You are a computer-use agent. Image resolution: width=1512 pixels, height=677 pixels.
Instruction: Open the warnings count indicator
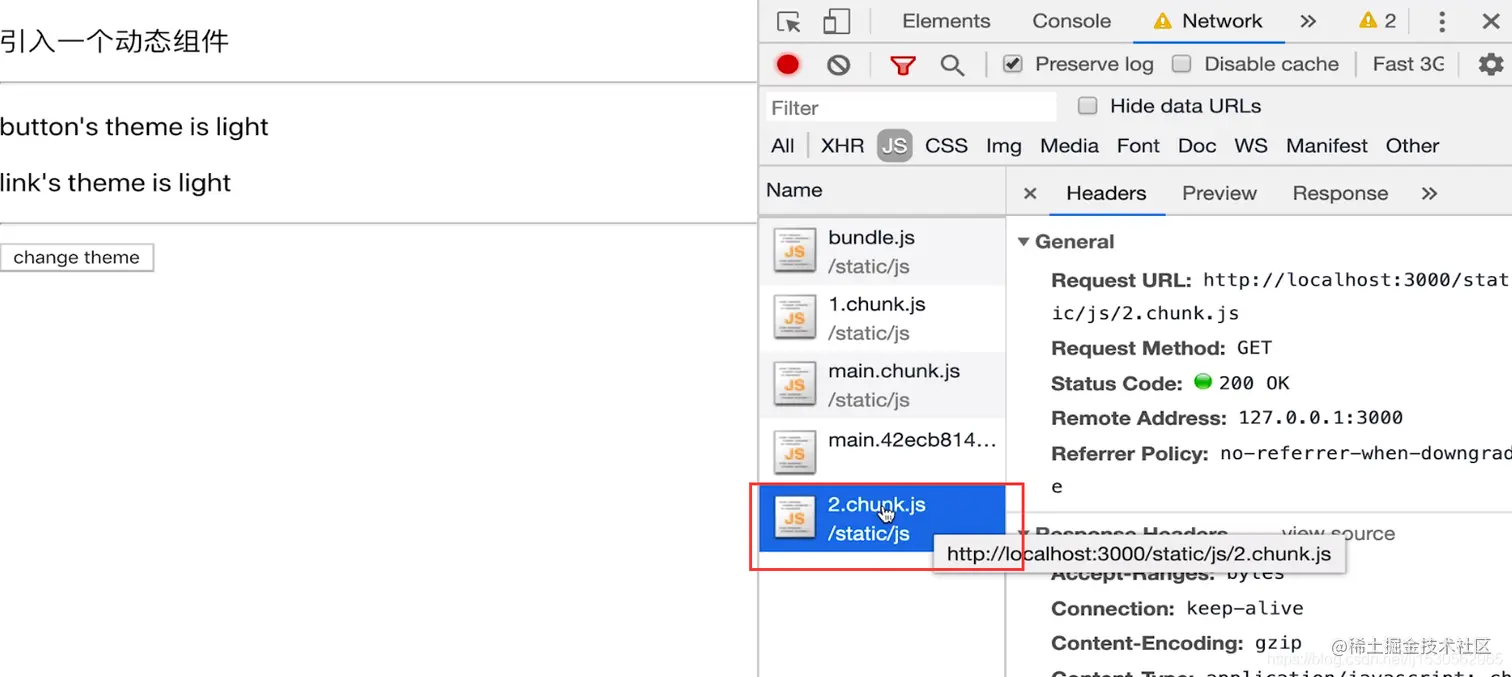click(1378, 21)
